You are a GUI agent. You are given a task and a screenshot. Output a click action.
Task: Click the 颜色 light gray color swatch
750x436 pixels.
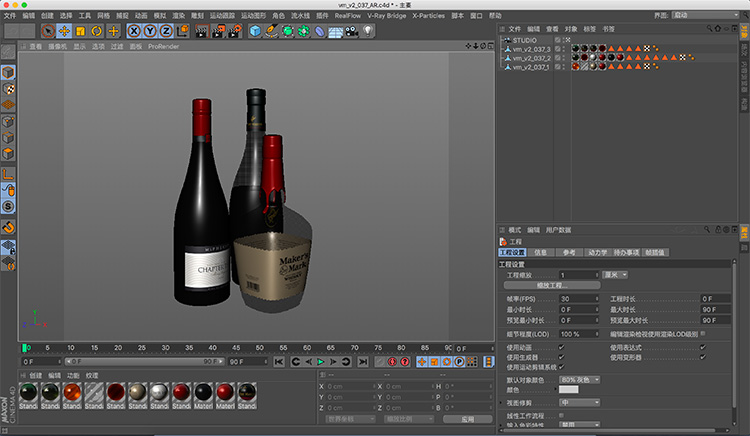pos(569,390)
